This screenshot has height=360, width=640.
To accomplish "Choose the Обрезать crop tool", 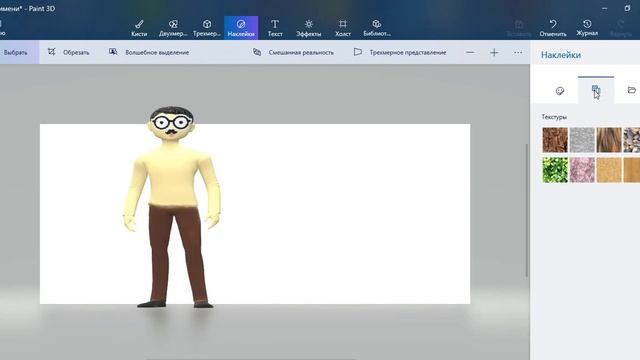I will coord(68,52).
